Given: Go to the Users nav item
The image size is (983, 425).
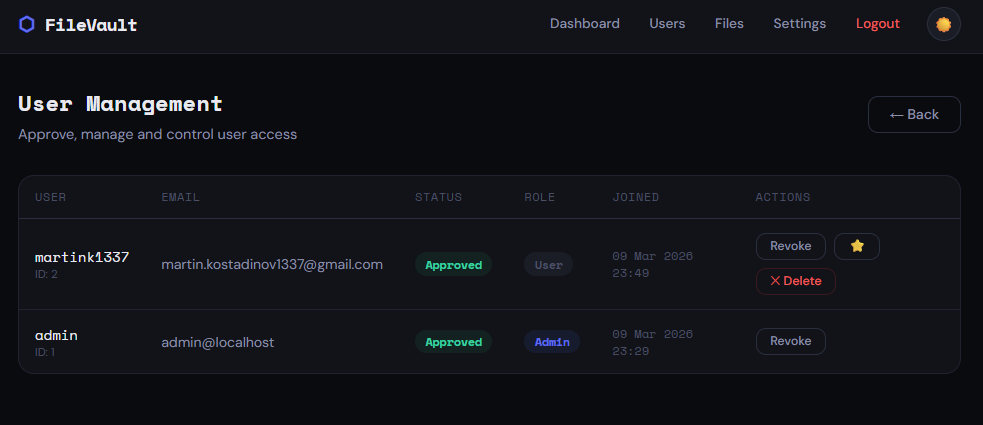Looking at the screenshot, I should tap(667, 24).
